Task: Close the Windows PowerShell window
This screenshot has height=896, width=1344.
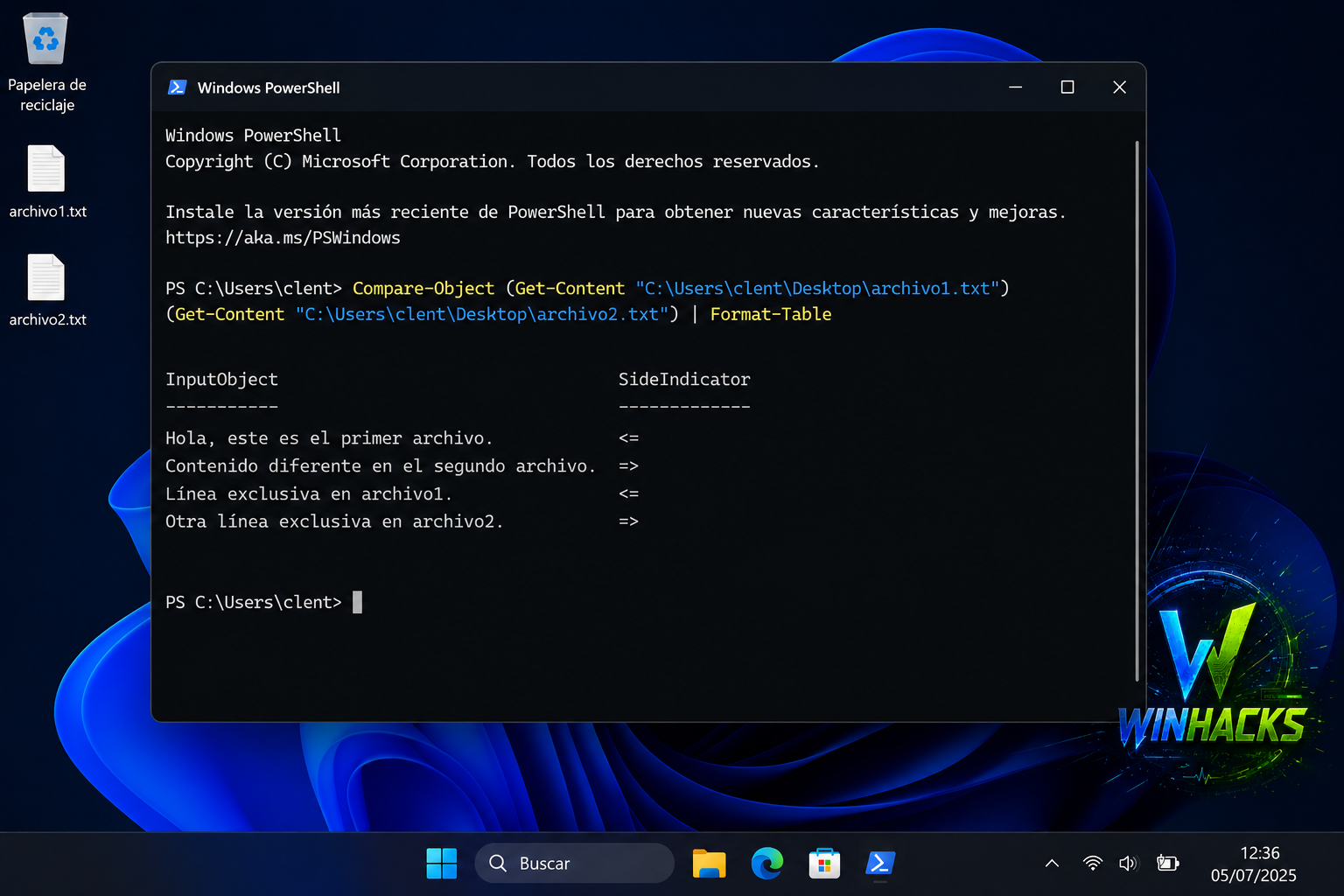Action: pos(1119,87)
